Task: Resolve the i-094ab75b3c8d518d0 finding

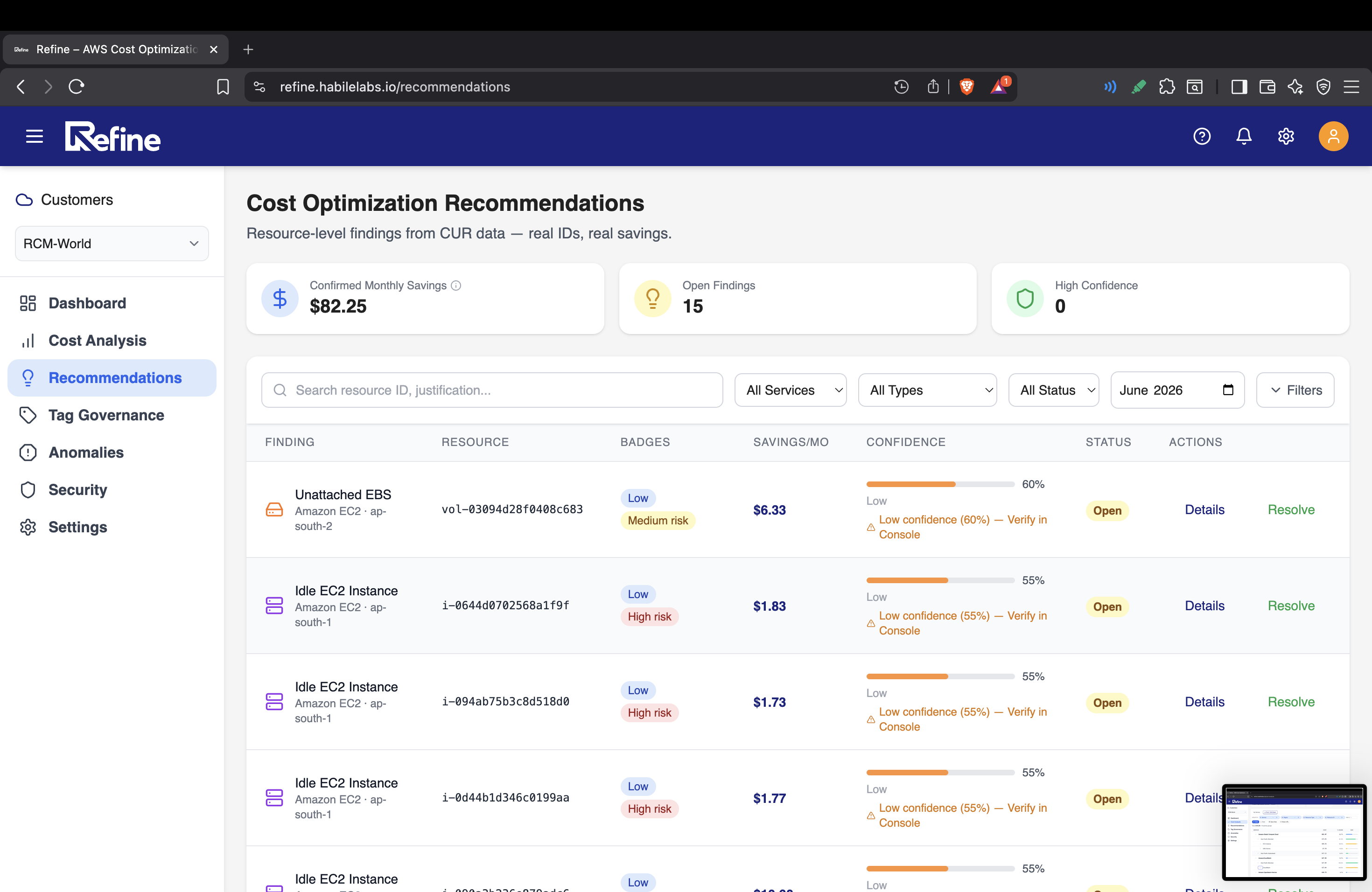Action: [1291, 702]
